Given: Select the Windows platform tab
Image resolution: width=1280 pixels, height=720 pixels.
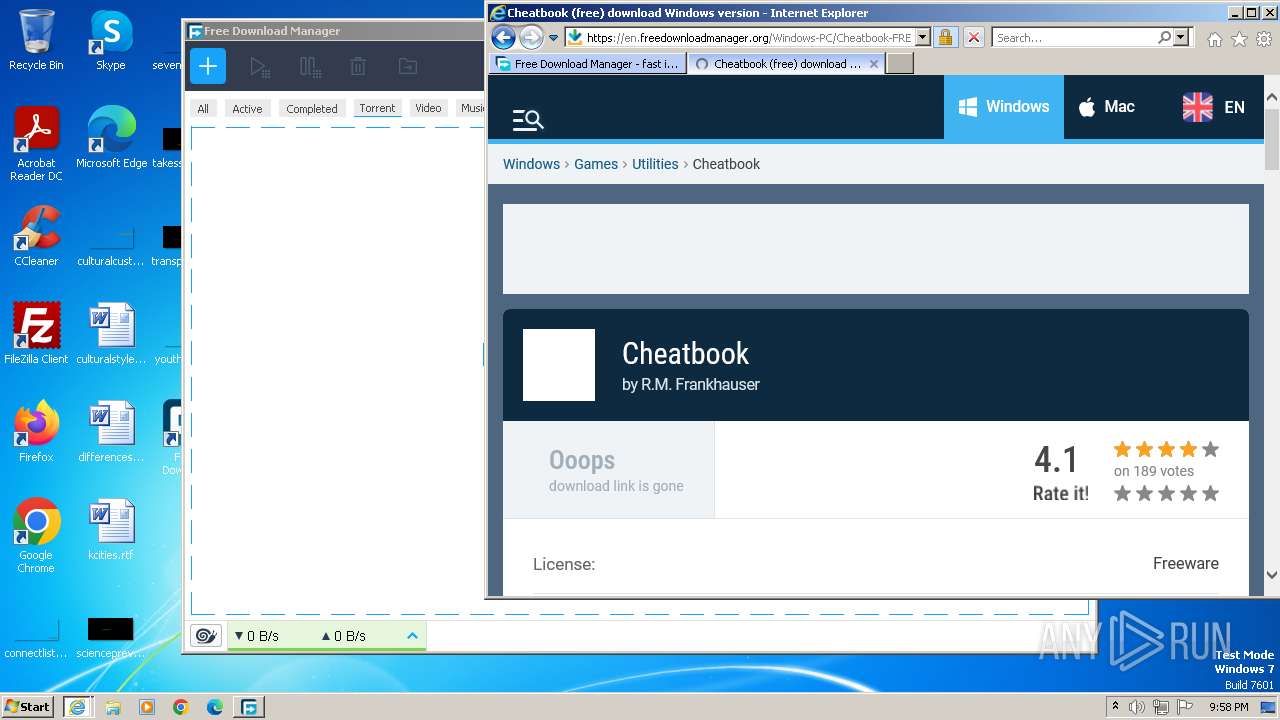Looking at the screenshot, I should 1003,107.
